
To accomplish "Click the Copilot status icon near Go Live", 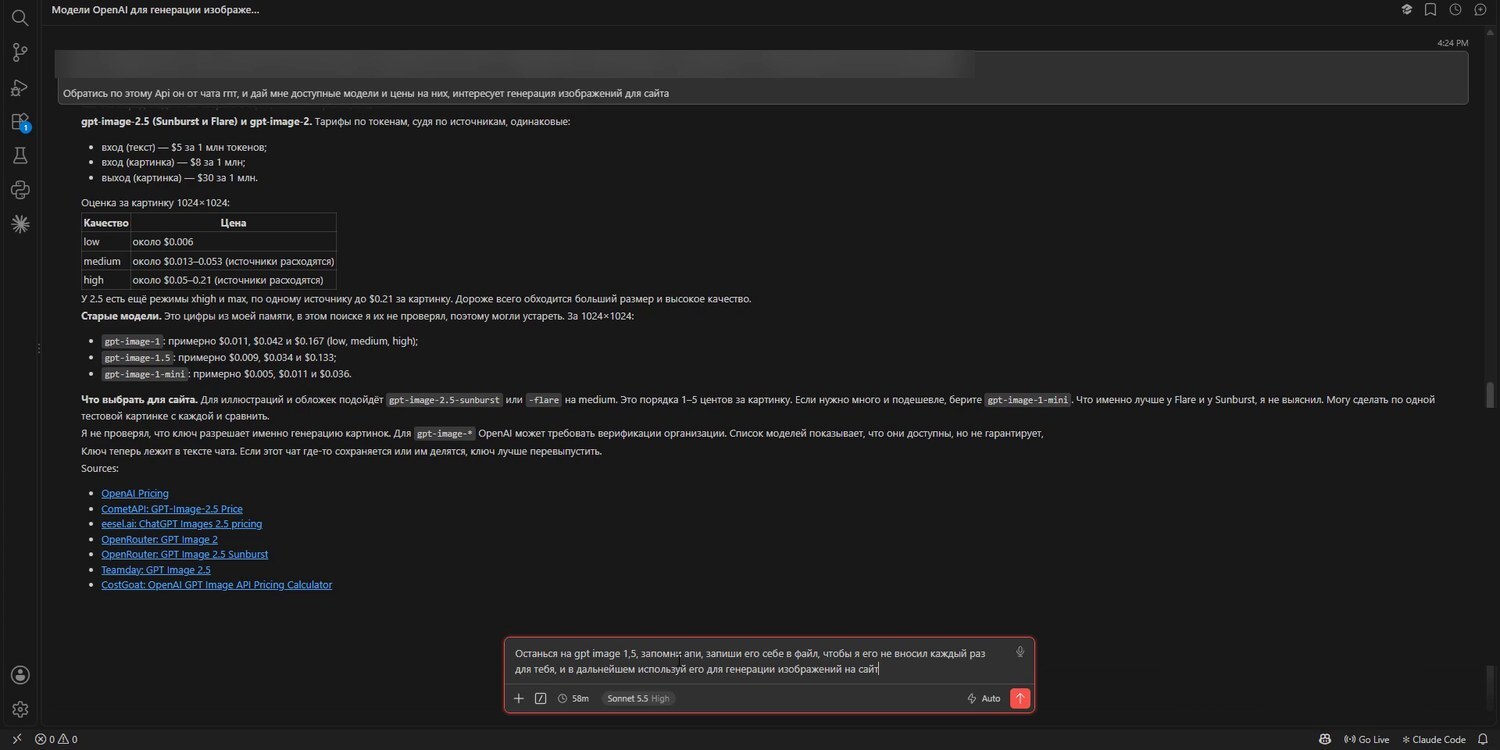I will coord(1325,740).
